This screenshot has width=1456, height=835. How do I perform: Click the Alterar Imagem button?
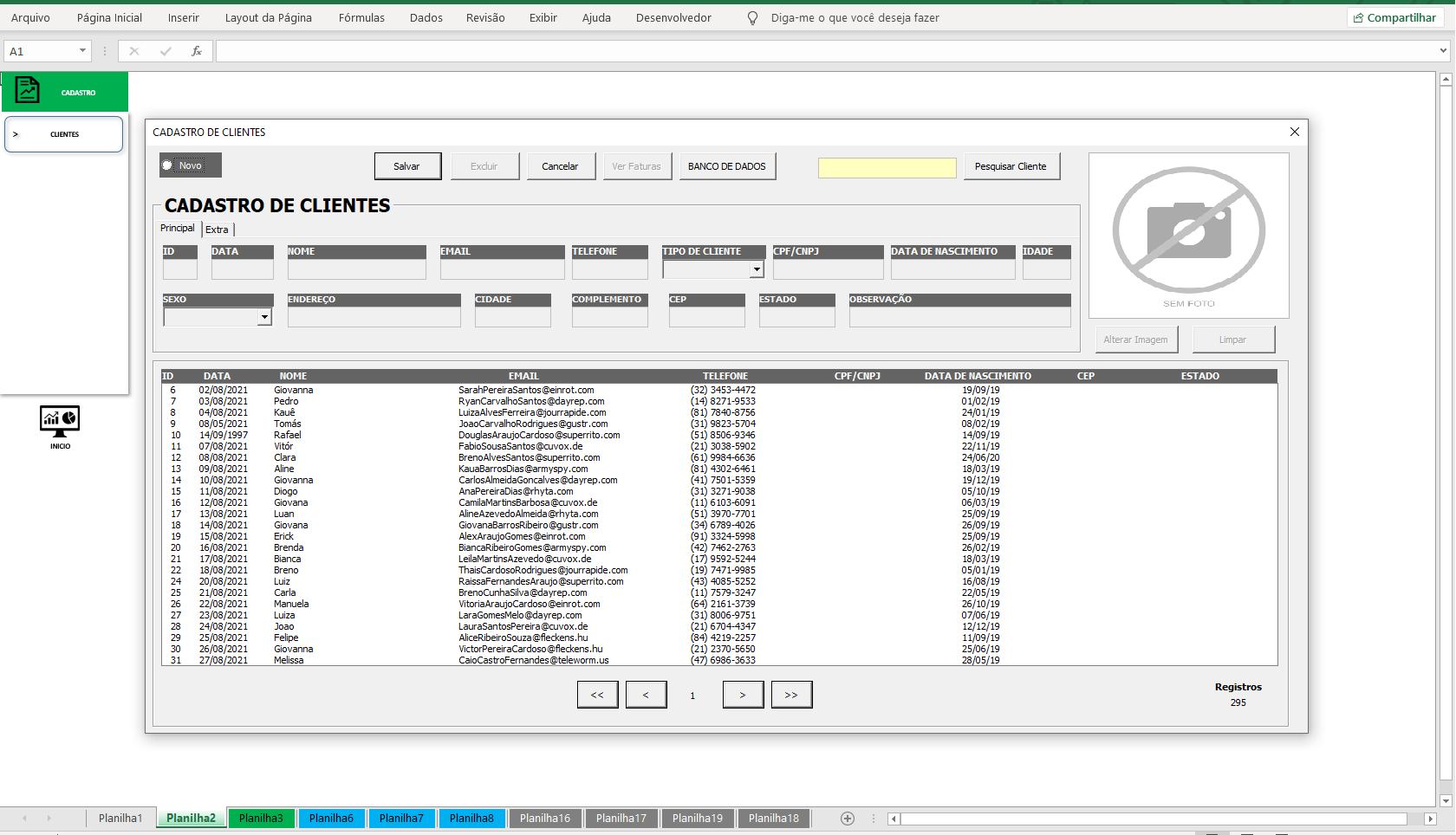[x=1135, y=340]
